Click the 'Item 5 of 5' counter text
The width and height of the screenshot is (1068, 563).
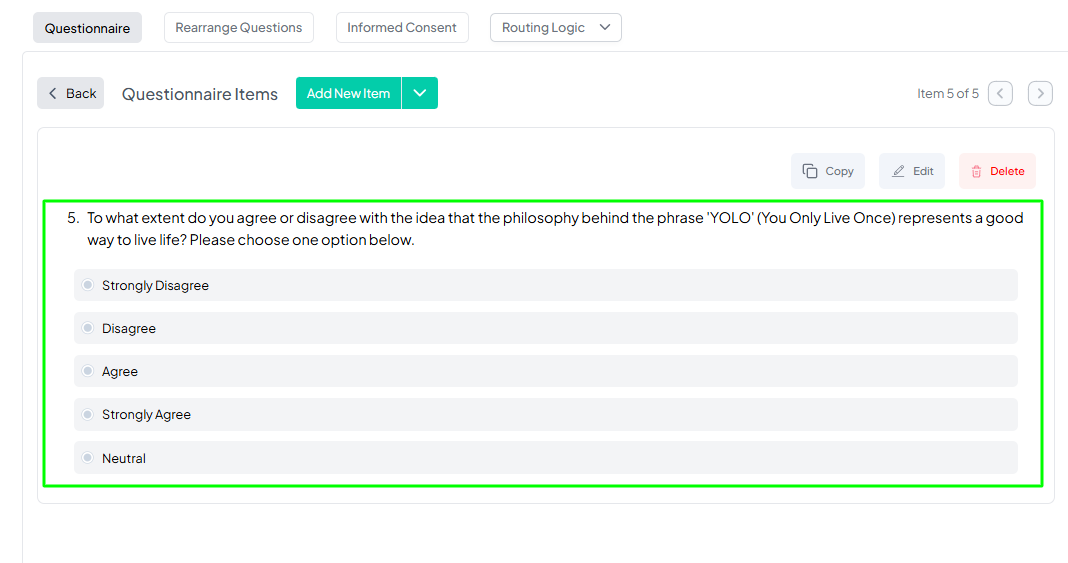point(947,93)
